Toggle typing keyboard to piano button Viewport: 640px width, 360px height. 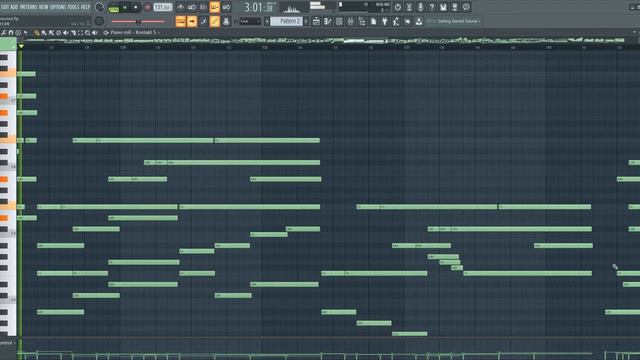[180, 21]
